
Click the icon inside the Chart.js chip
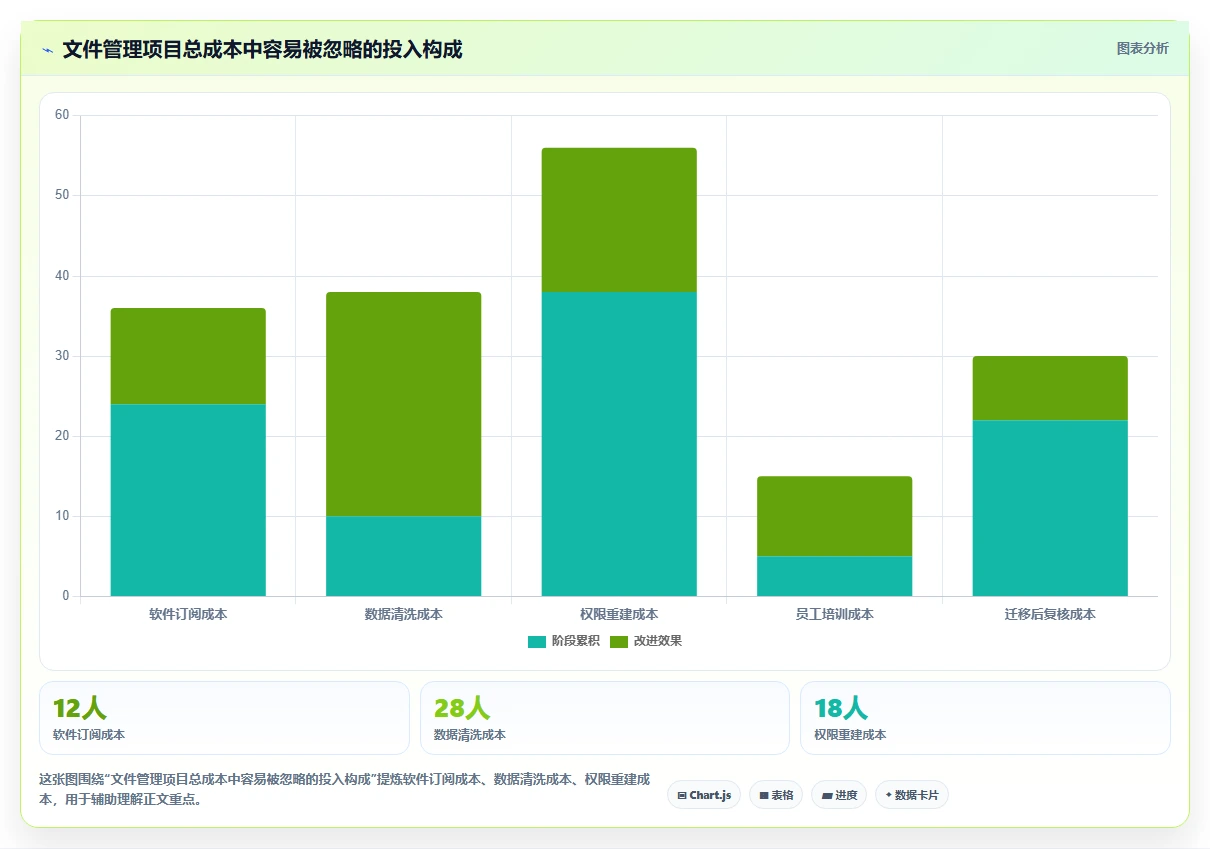coord(682,796)
